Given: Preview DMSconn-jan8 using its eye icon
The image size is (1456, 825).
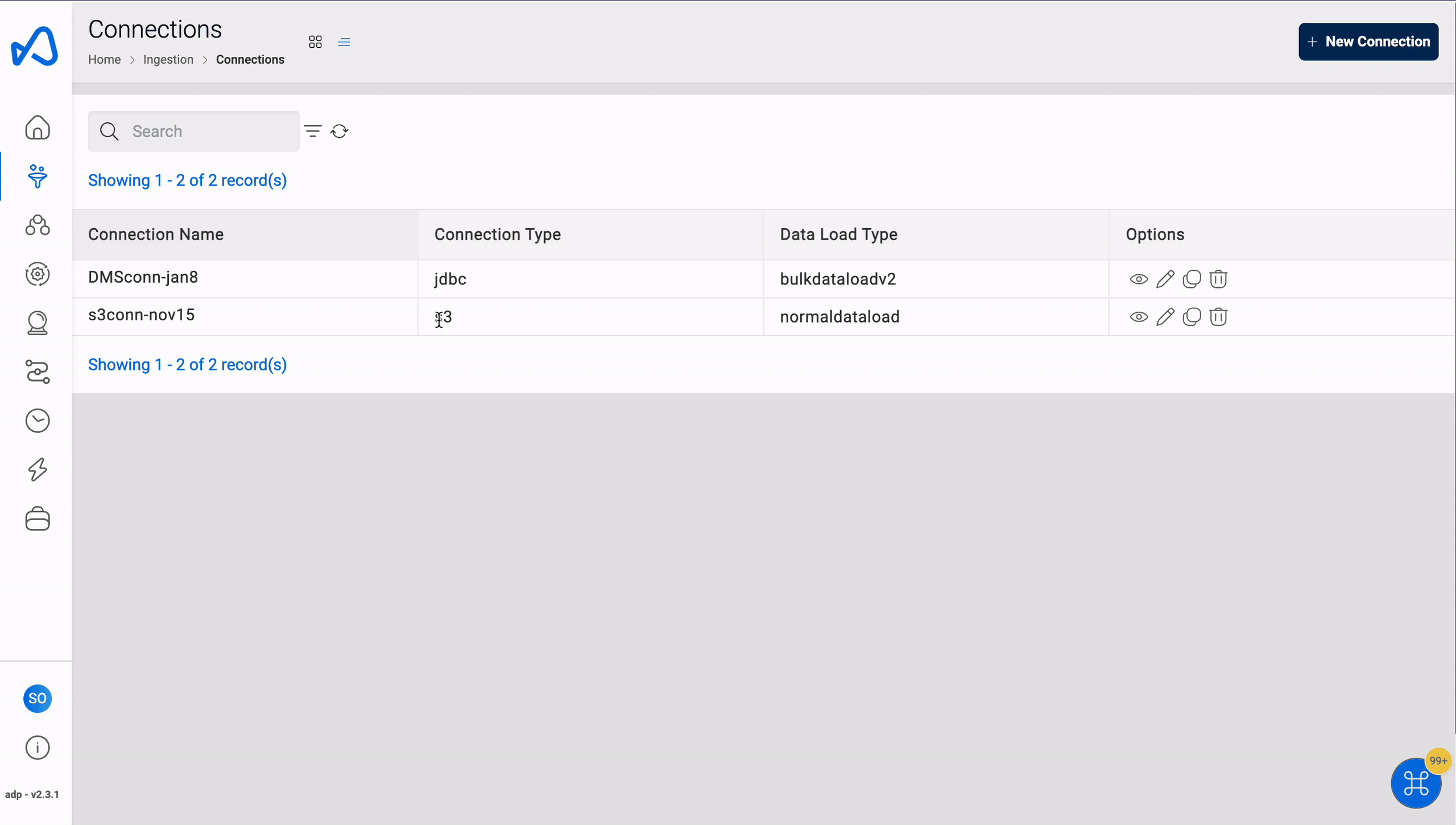Looking at the screenshot, I should click(1139, 279).
